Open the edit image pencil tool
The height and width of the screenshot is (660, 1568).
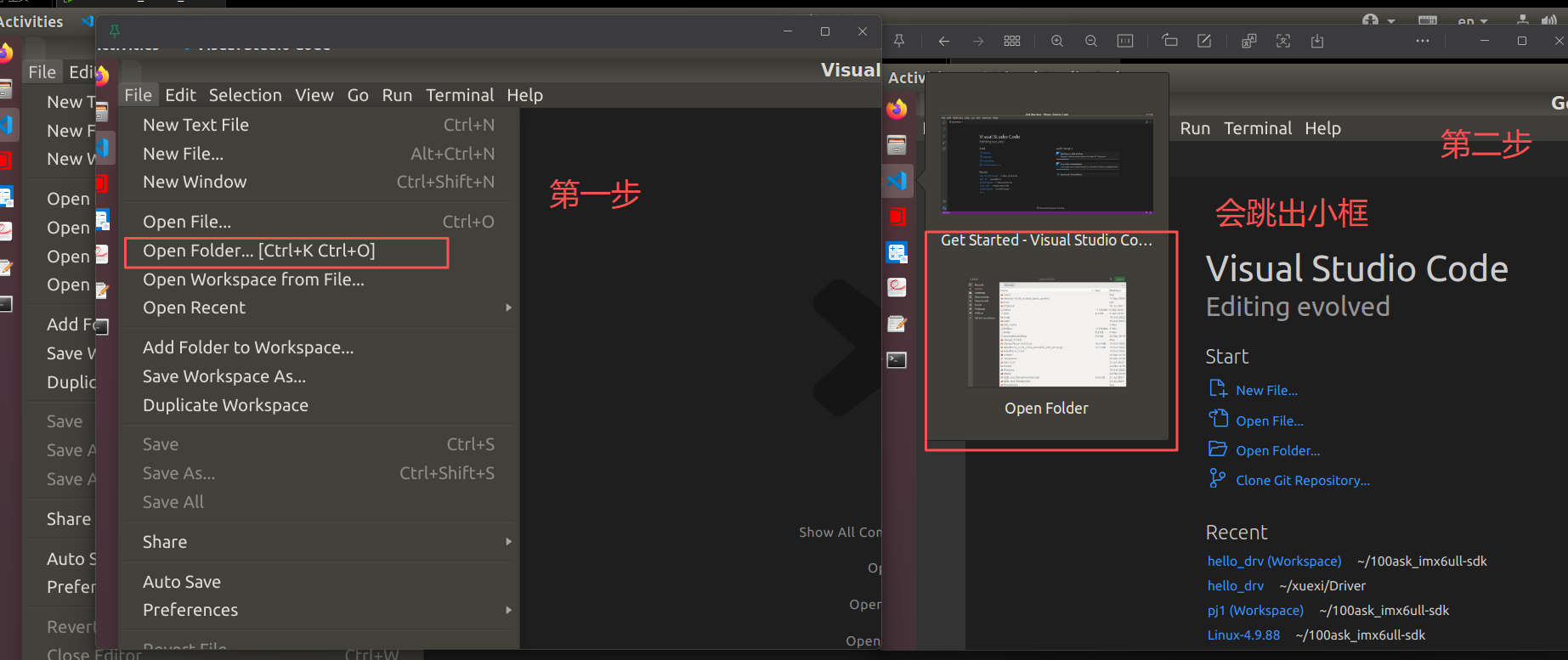tap(1204, 41)
